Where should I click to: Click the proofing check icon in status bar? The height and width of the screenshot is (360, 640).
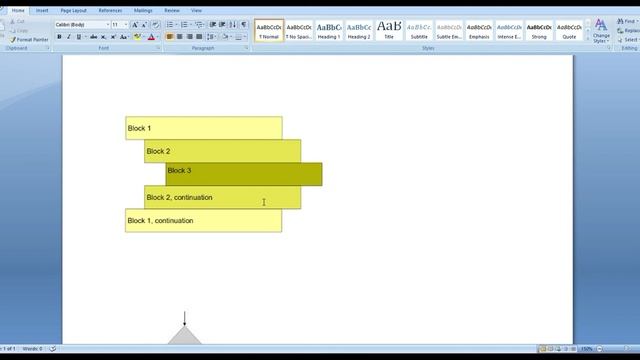pos(53,349)
